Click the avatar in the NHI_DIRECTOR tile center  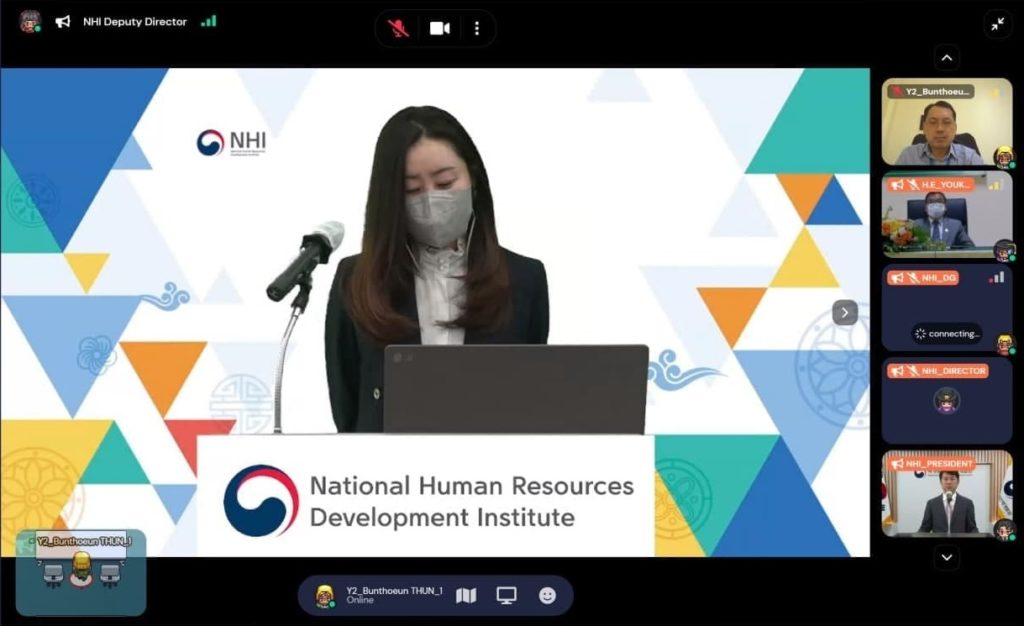tap(946, 399)
